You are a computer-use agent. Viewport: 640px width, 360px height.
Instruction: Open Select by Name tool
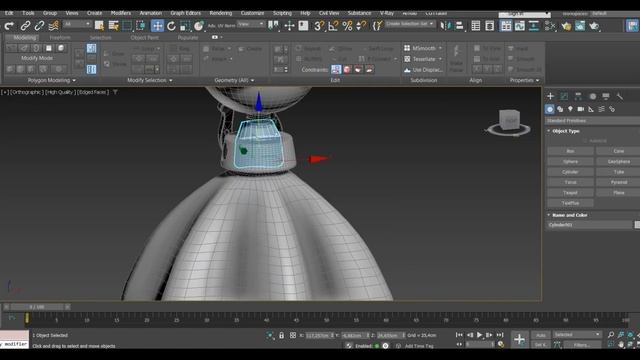pyautogui.click(x=113, y=26)
